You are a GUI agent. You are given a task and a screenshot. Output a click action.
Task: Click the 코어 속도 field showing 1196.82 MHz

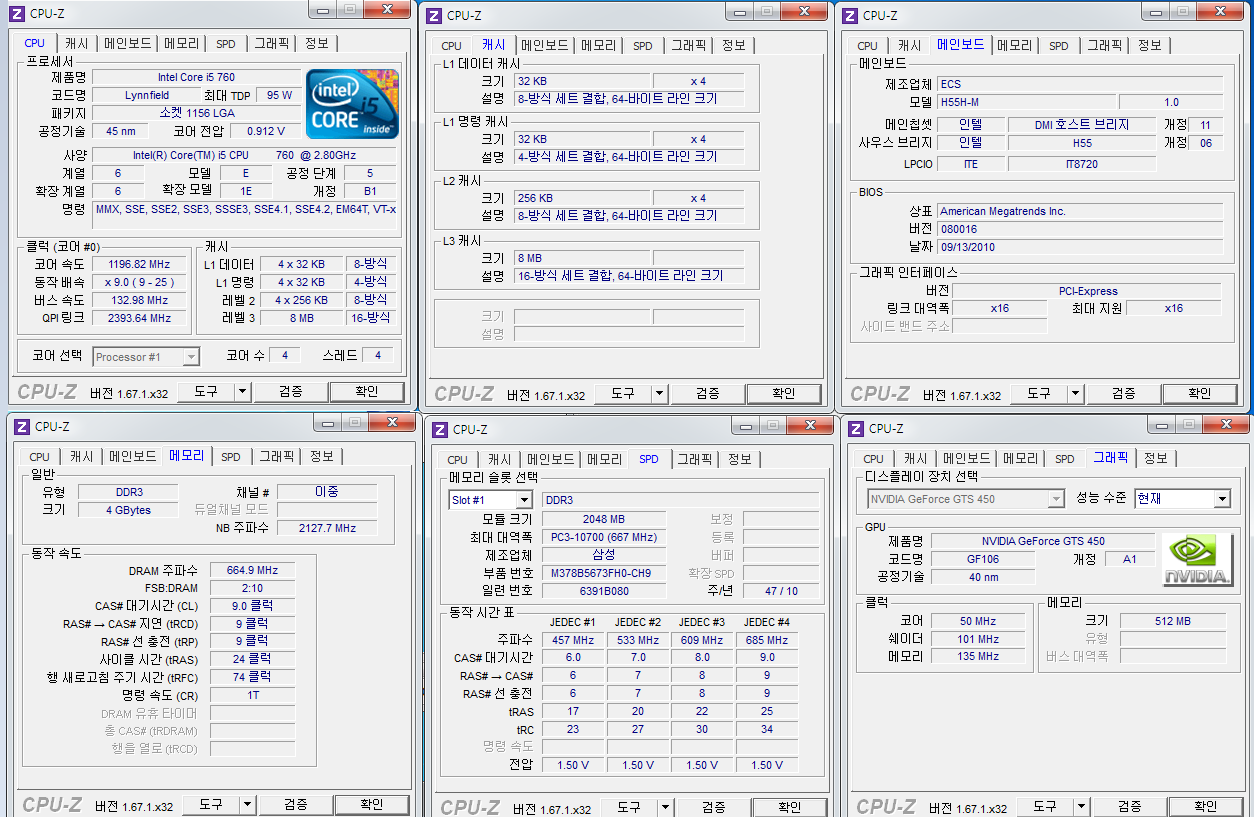coord(138,264)
